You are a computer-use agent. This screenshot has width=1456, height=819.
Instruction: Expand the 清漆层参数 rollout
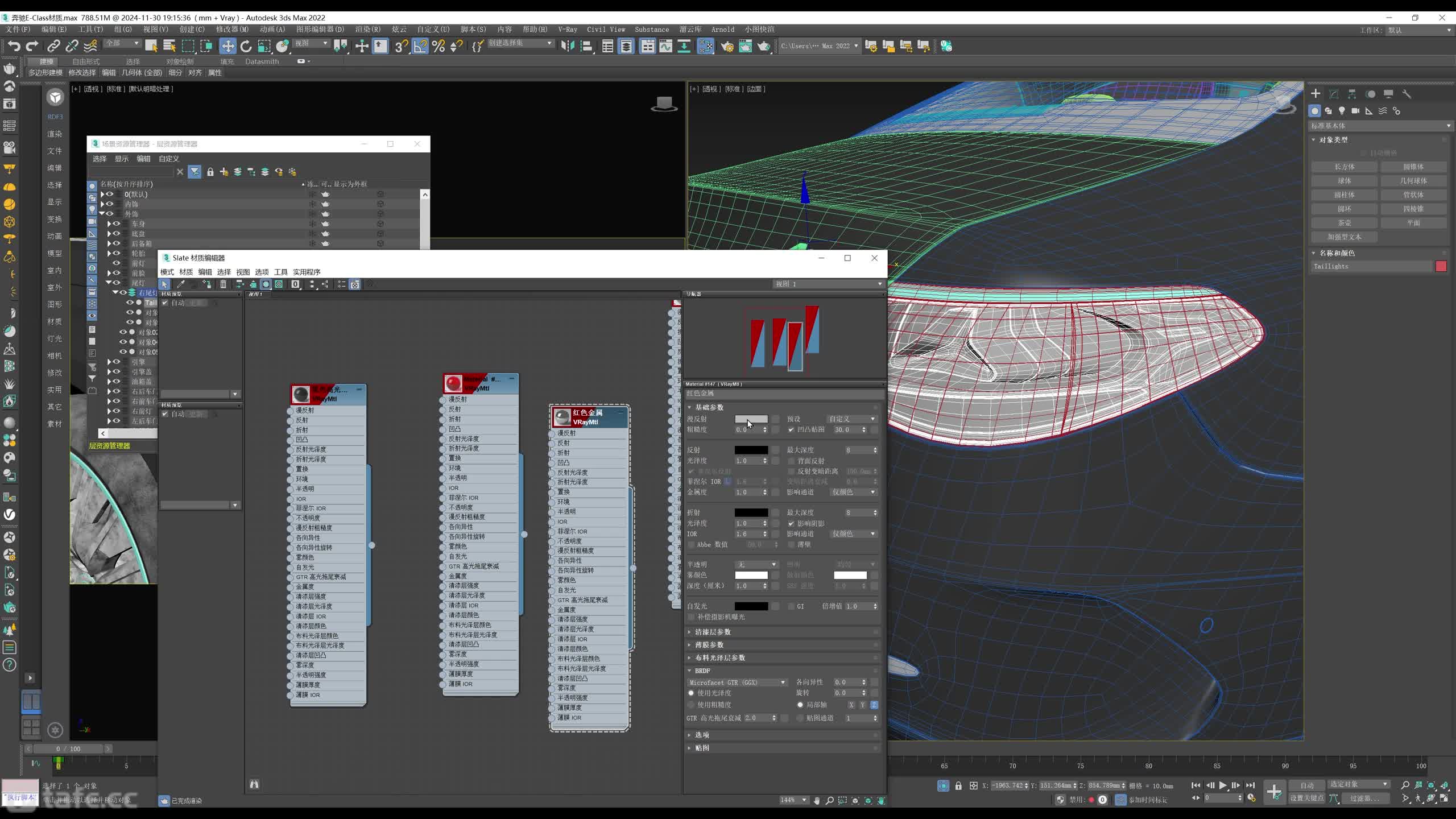[x=712, y=632]
